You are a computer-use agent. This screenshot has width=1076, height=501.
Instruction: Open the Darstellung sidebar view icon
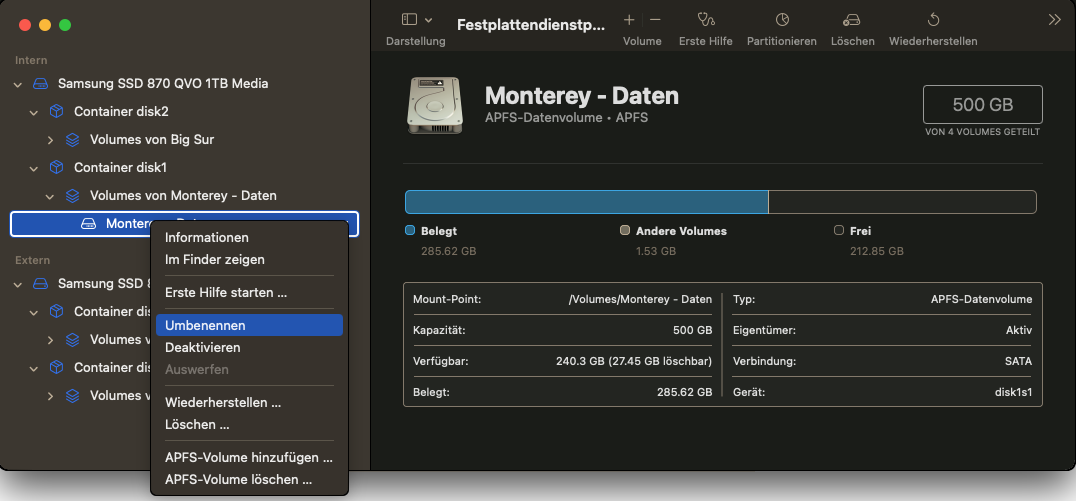409,20
